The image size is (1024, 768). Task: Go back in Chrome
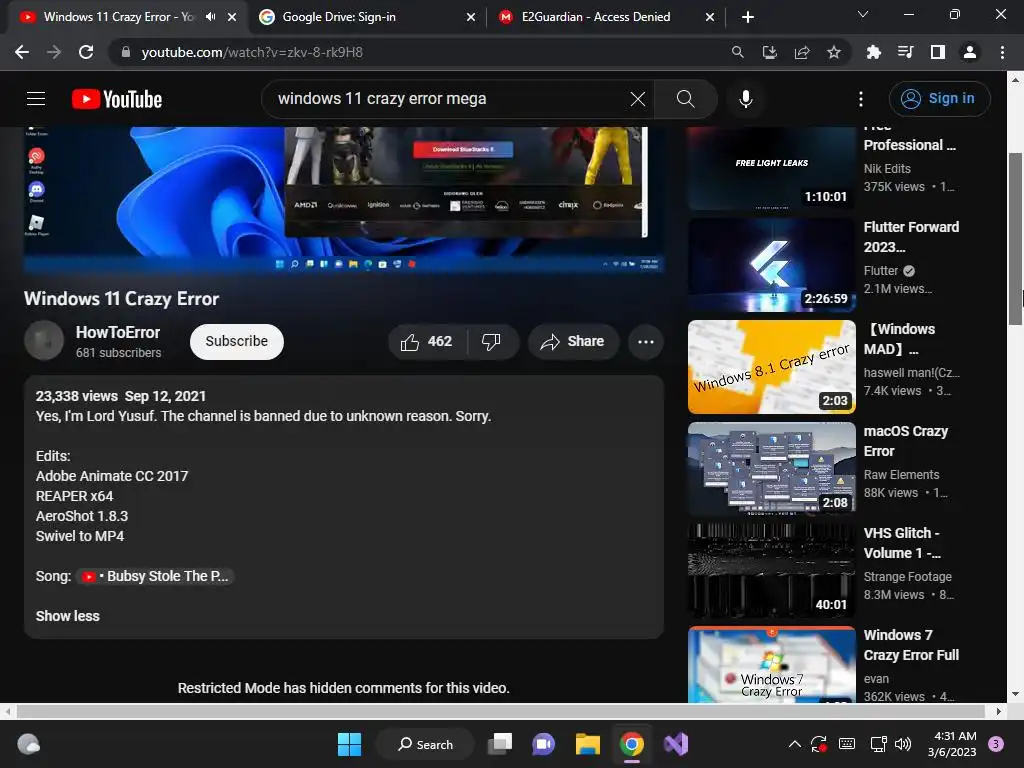(22, 52)
